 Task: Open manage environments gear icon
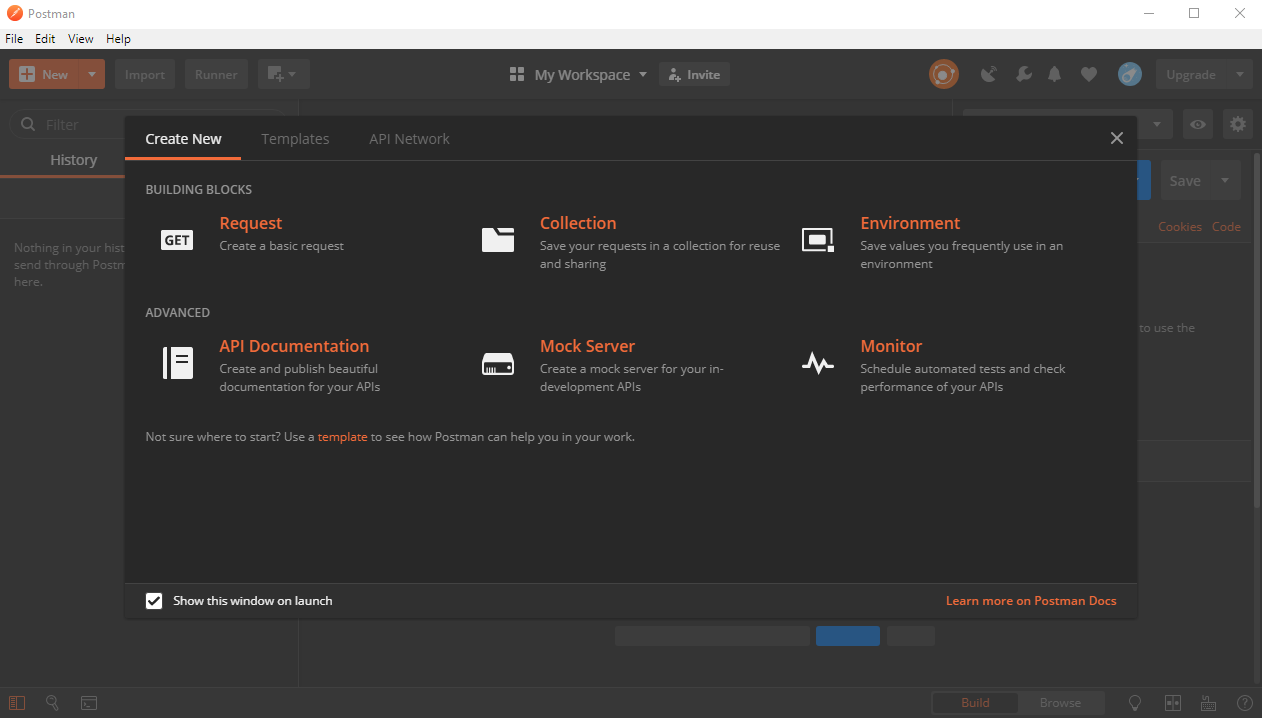[1238, 124]
